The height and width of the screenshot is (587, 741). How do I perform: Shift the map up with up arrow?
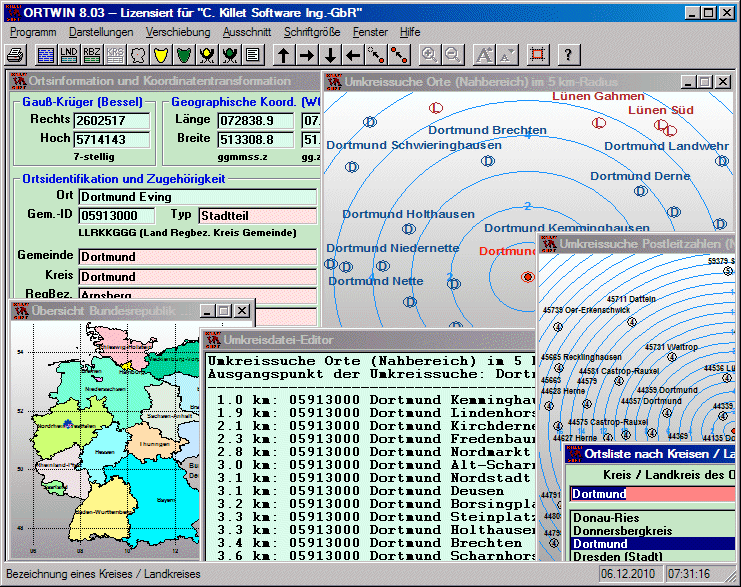click(284, 55)
